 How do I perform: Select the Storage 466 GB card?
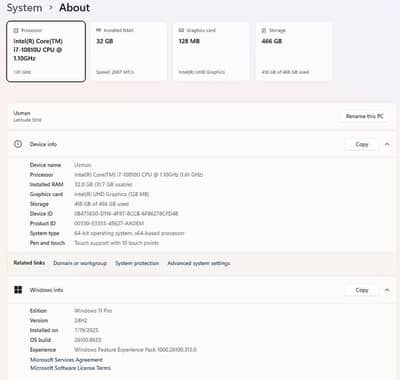click(x=294, y=51)
